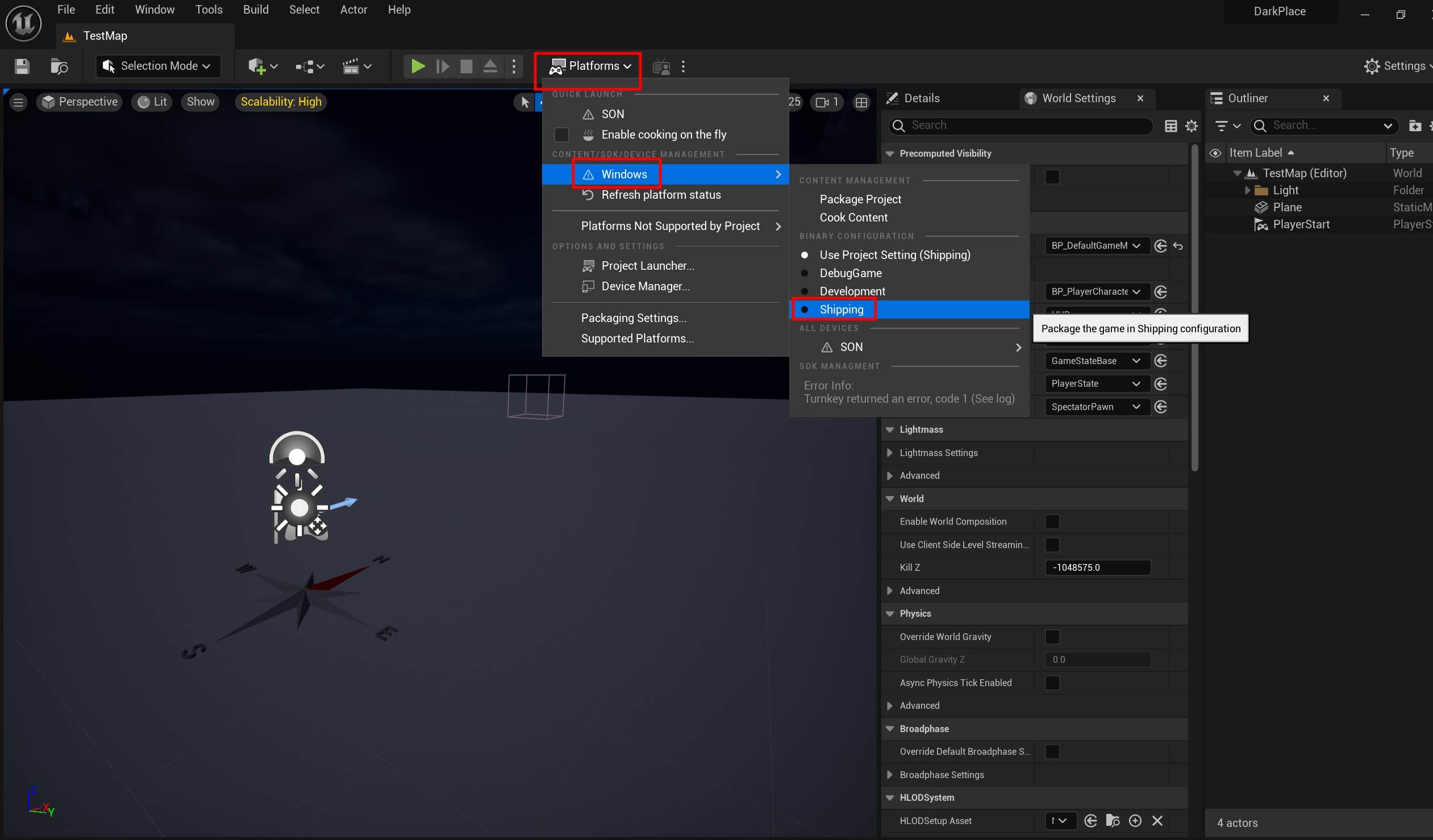Close the World Settings tab
Image resolution: width=1433 pixels, height=840 pixels.
pos(1140,98)
